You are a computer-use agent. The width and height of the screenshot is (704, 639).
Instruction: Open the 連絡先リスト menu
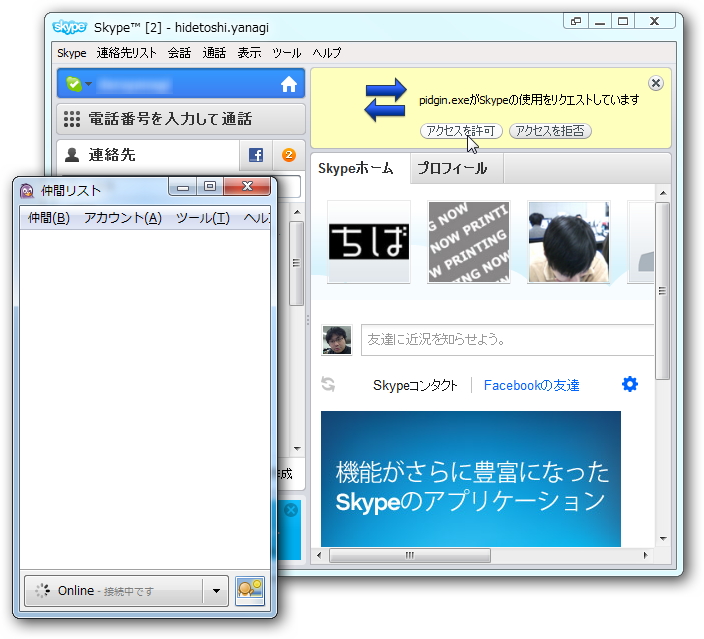point(127,53)
